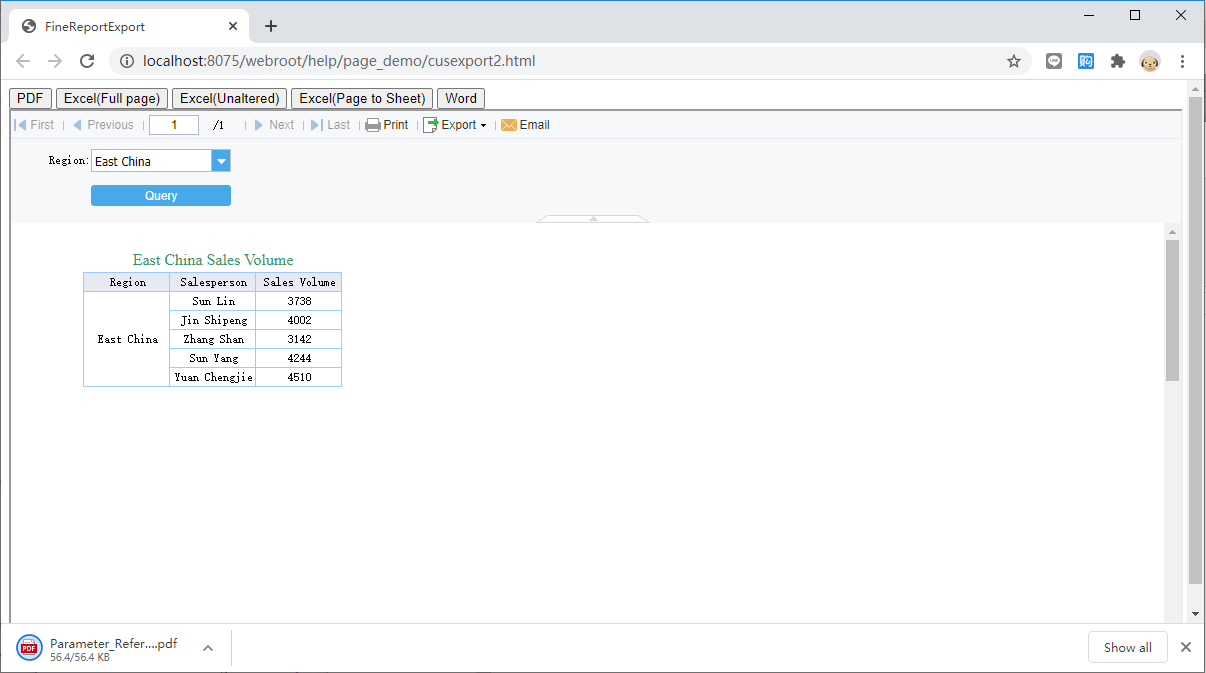Open the Export dropdown menu
This screenshot has width=1206, height=673.
(x=455, y=125)
